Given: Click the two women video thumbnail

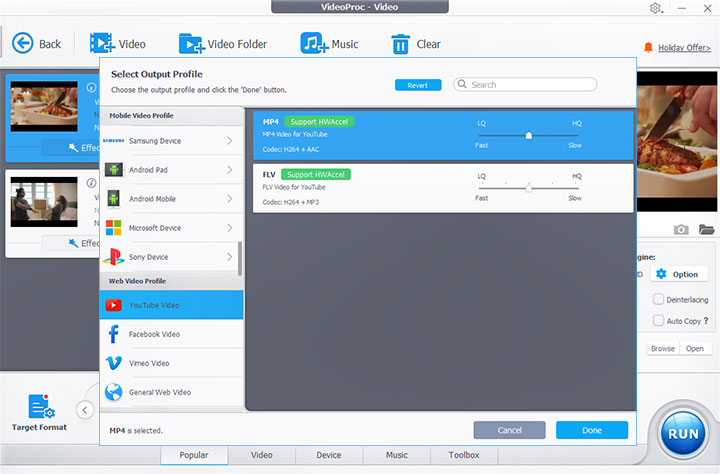Looking at the screenshot, I should 44,202.
